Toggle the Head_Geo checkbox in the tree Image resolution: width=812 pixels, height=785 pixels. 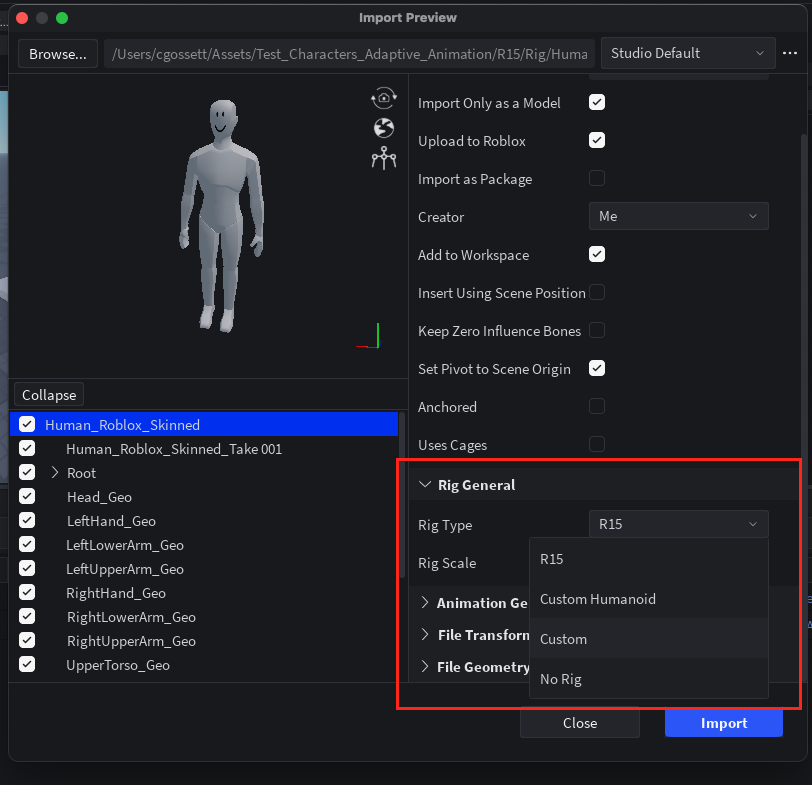tap(26, 496)
